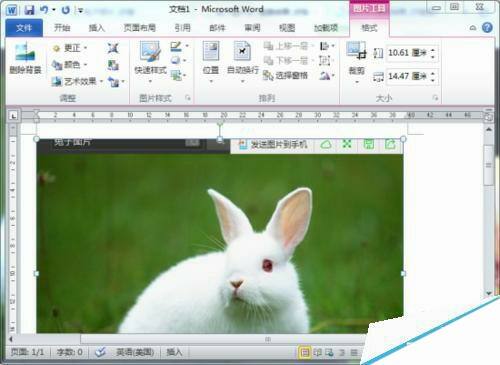The height and width of the screenshot is (365, 500).
Task: Click the tab selector (L) at ruler corner
Action: [x=13, y=116]
